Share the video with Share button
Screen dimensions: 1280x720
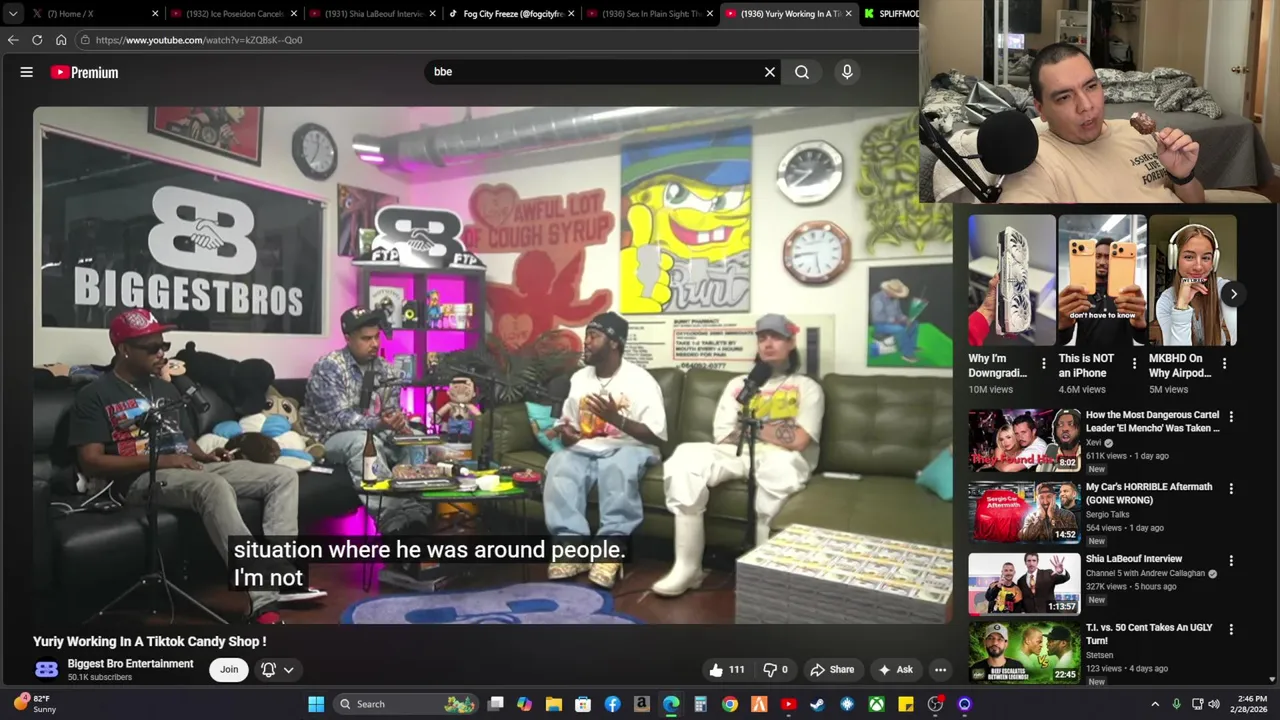[x=832, y=670]
